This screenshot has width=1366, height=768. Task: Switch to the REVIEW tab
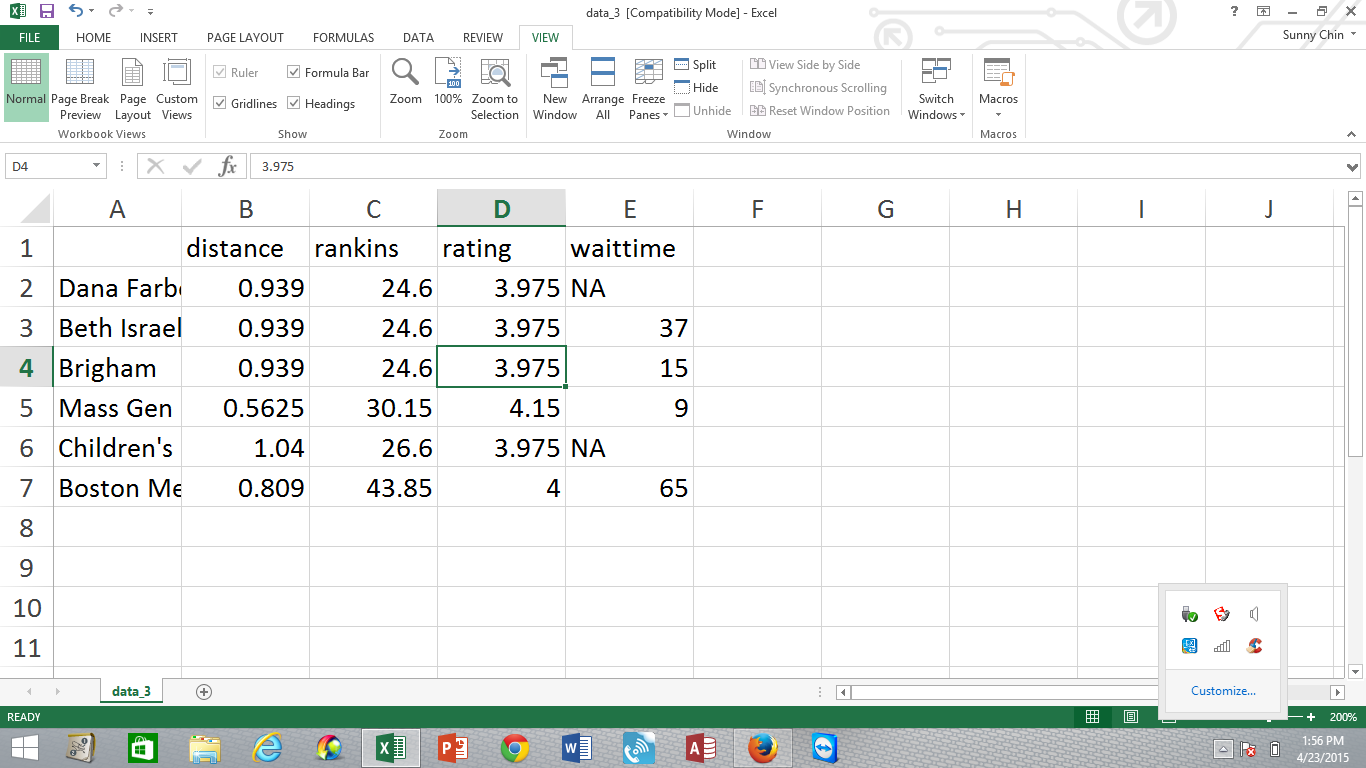[x=483, y=38]
